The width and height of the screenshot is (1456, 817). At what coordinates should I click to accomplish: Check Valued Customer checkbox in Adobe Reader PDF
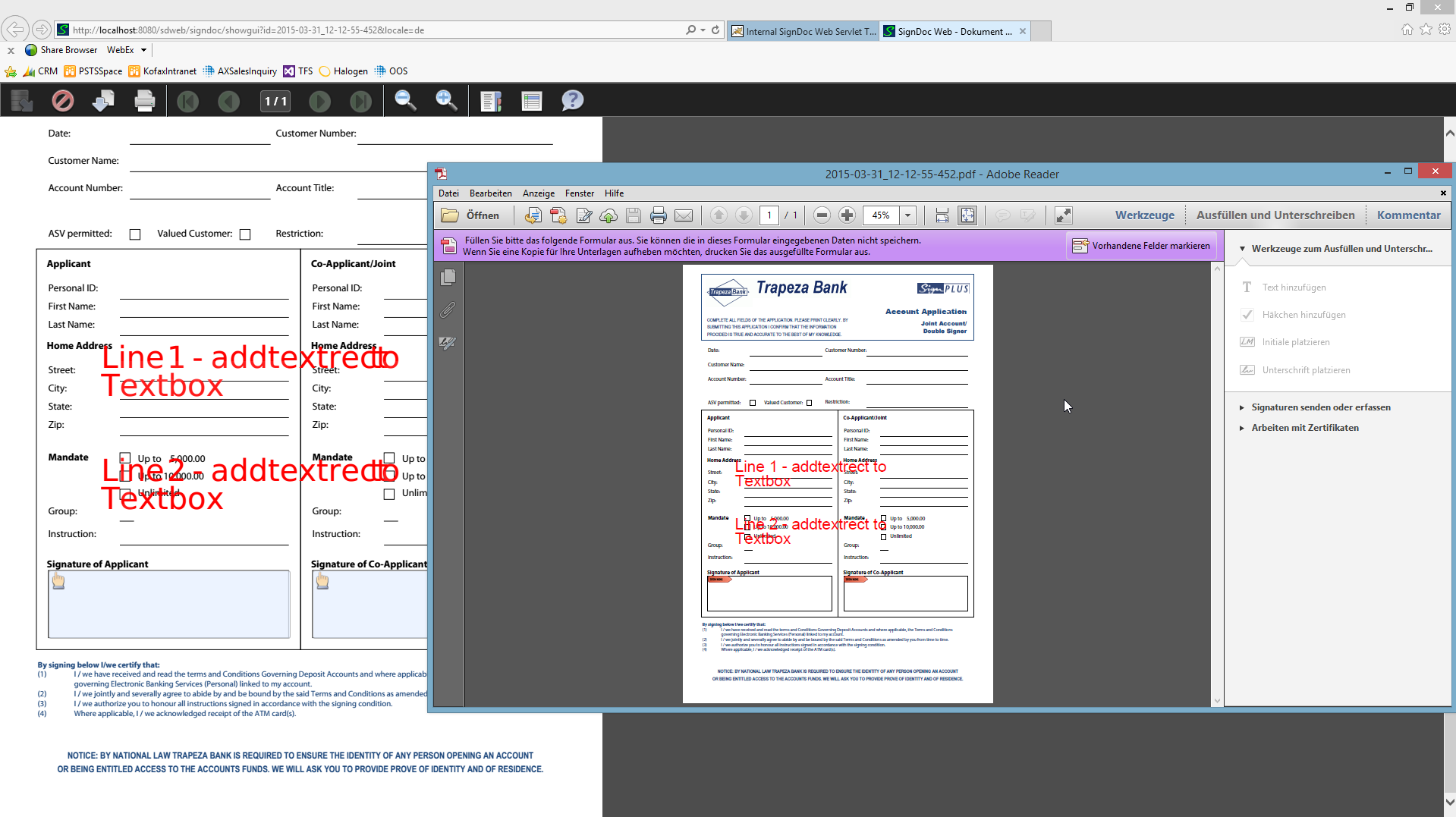(x=809, y=403)
